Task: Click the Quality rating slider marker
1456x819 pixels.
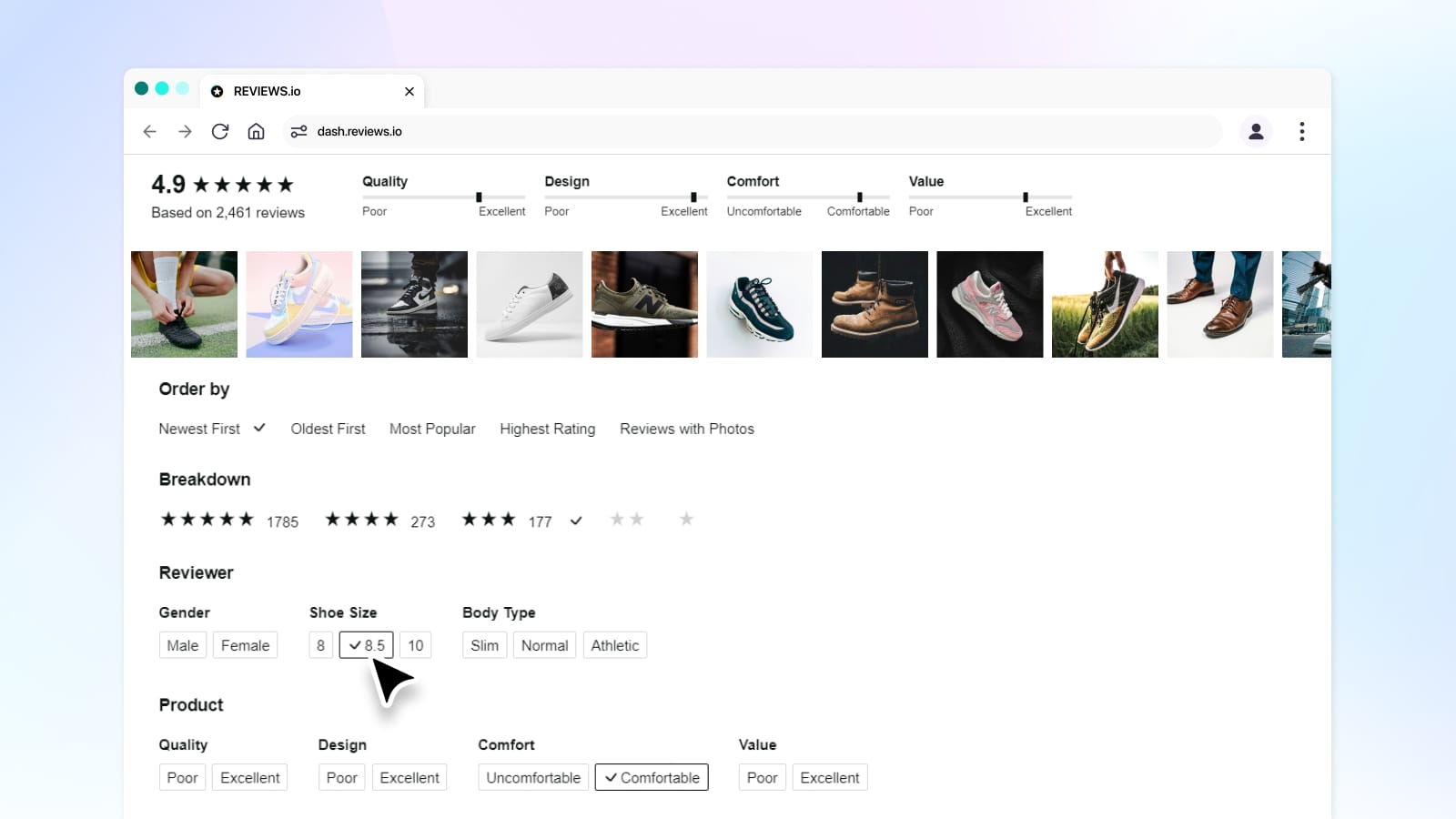Action: click(479, 197)
